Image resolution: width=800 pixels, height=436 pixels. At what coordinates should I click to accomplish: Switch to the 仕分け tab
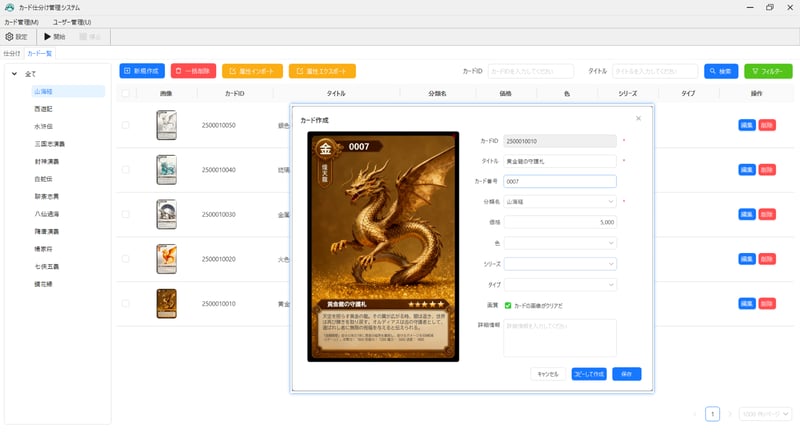(x=12, y=51)
